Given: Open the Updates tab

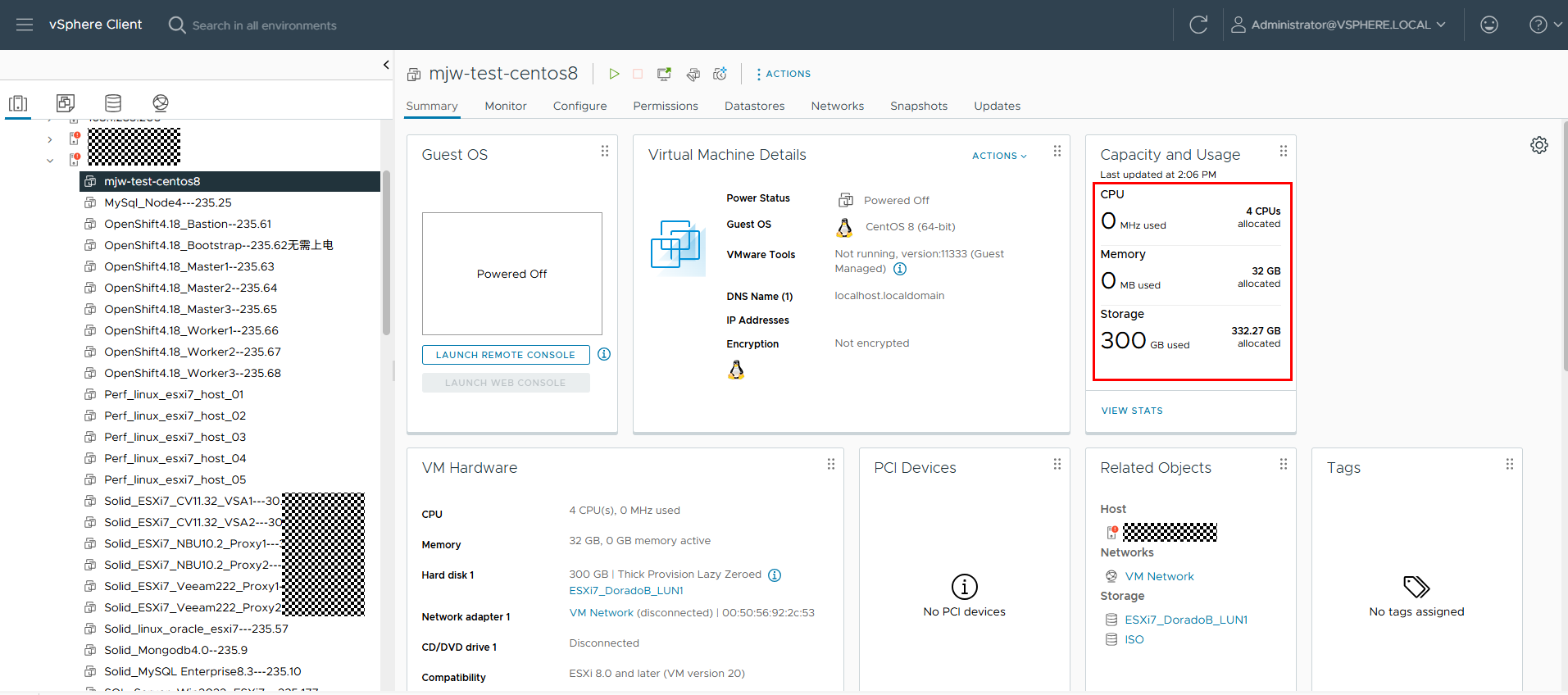Looking at the screenshot, I should [998, 106].
